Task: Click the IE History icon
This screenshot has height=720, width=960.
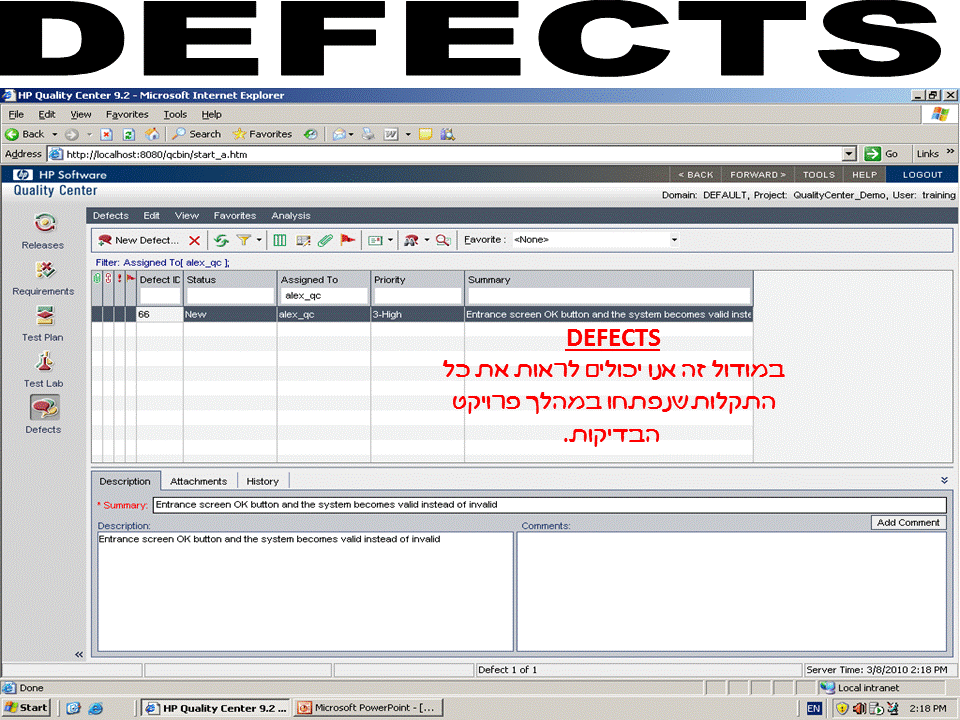Action: (x=310, y=134)
